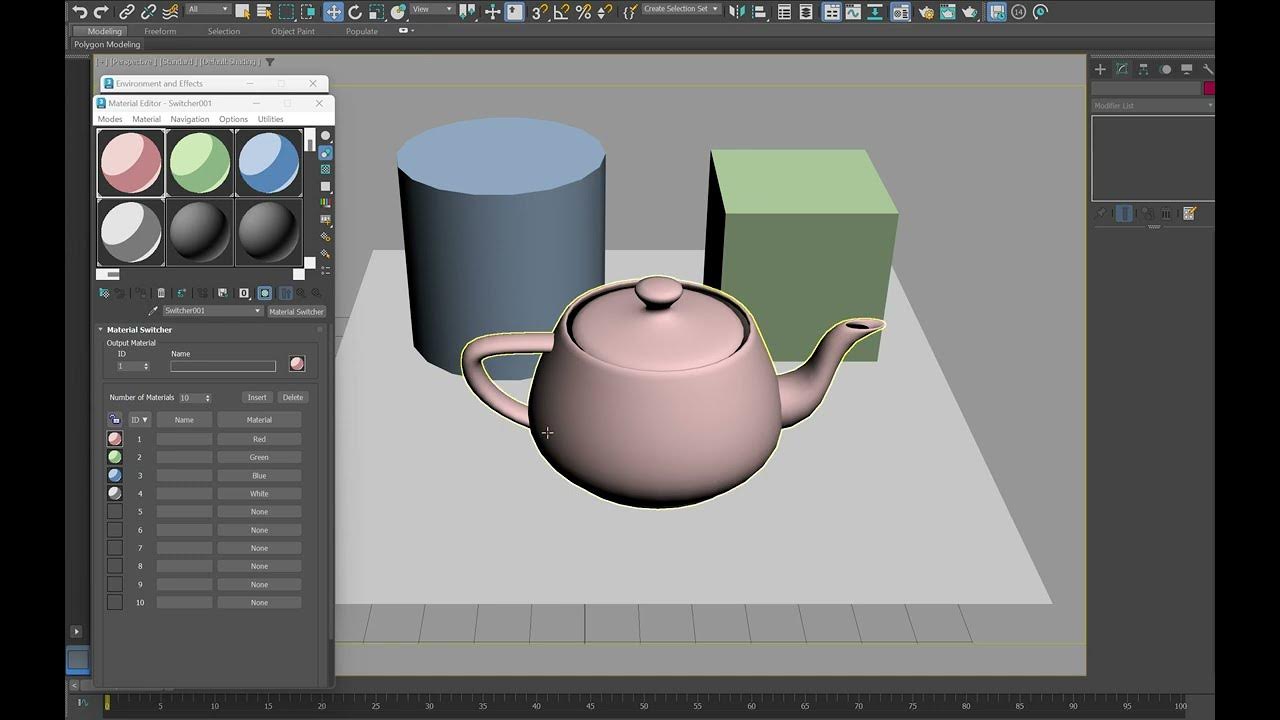Viewport: 1280px width, 720px height.
Task: Click the Material Switcher type button
Action: (296, 311)
